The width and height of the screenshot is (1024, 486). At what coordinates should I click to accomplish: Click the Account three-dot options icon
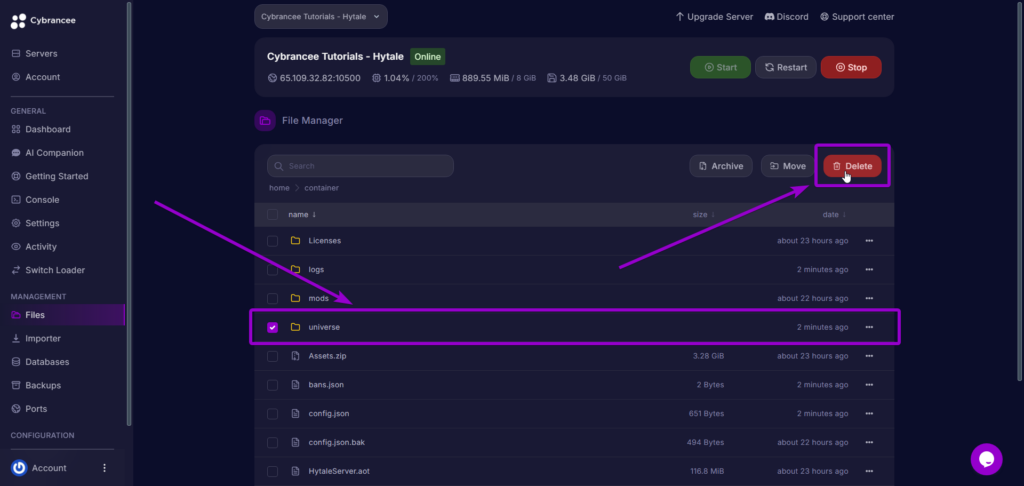click(104, 468)
